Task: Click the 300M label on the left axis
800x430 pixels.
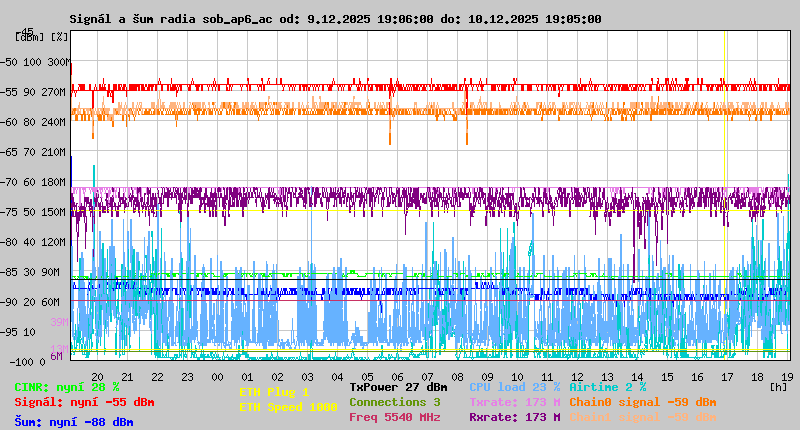Action: [x=58, y=62]
